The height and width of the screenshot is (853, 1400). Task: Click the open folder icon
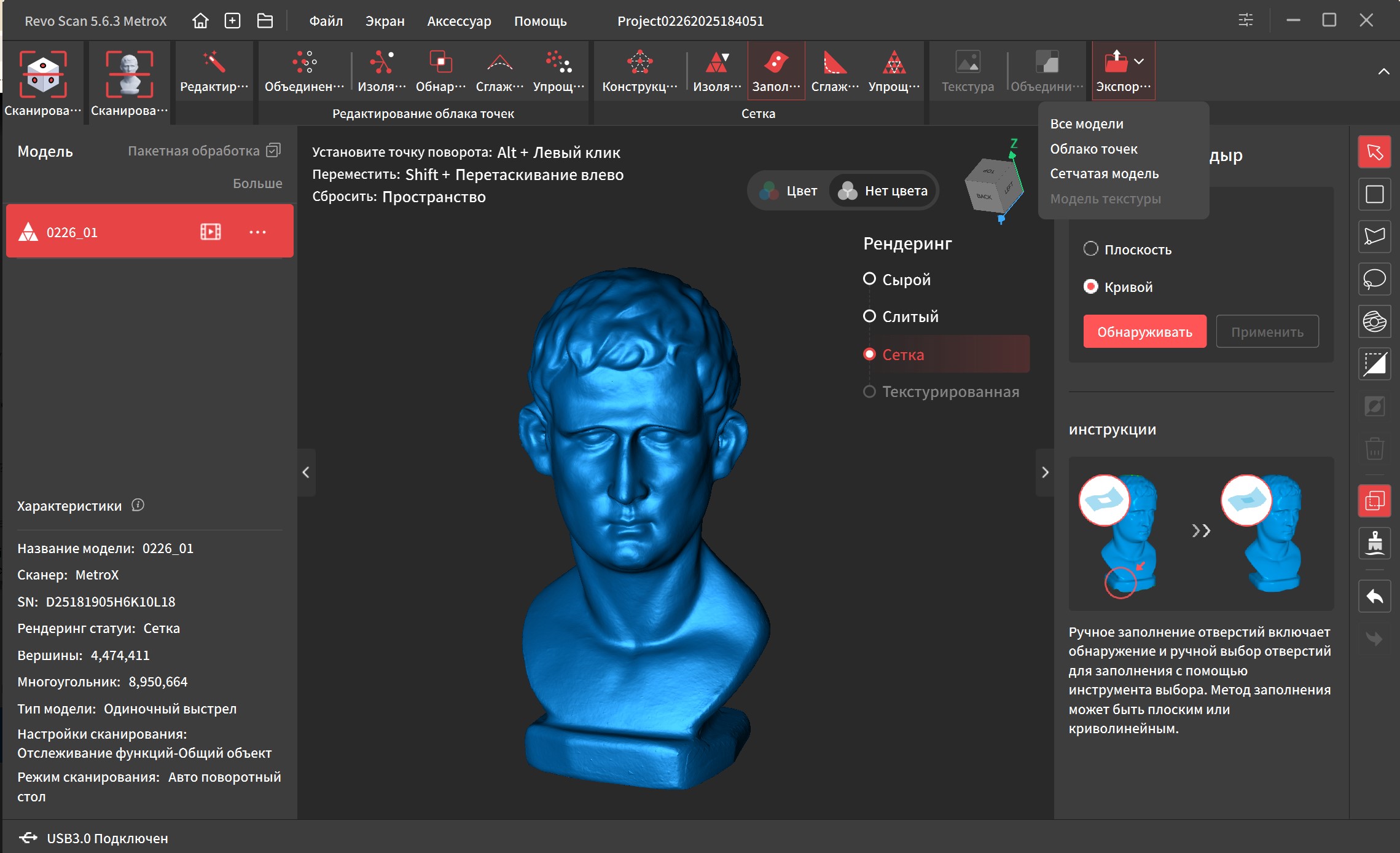(x=265, y=21)
